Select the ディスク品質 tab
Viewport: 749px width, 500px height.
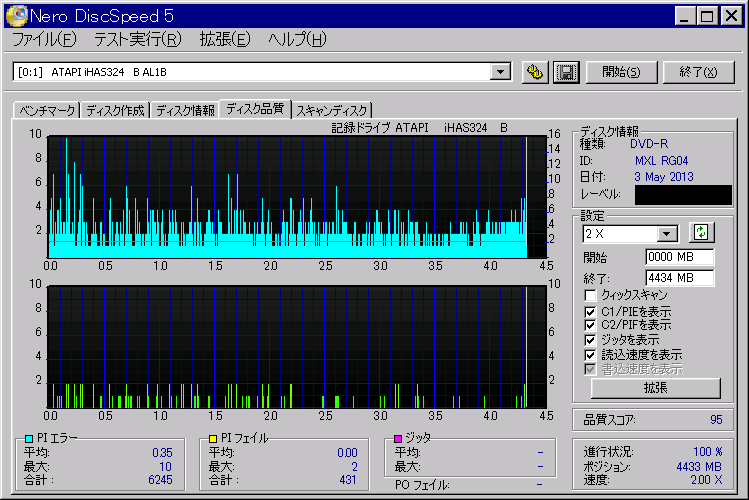pyautogui.click(x=255, y=109)
